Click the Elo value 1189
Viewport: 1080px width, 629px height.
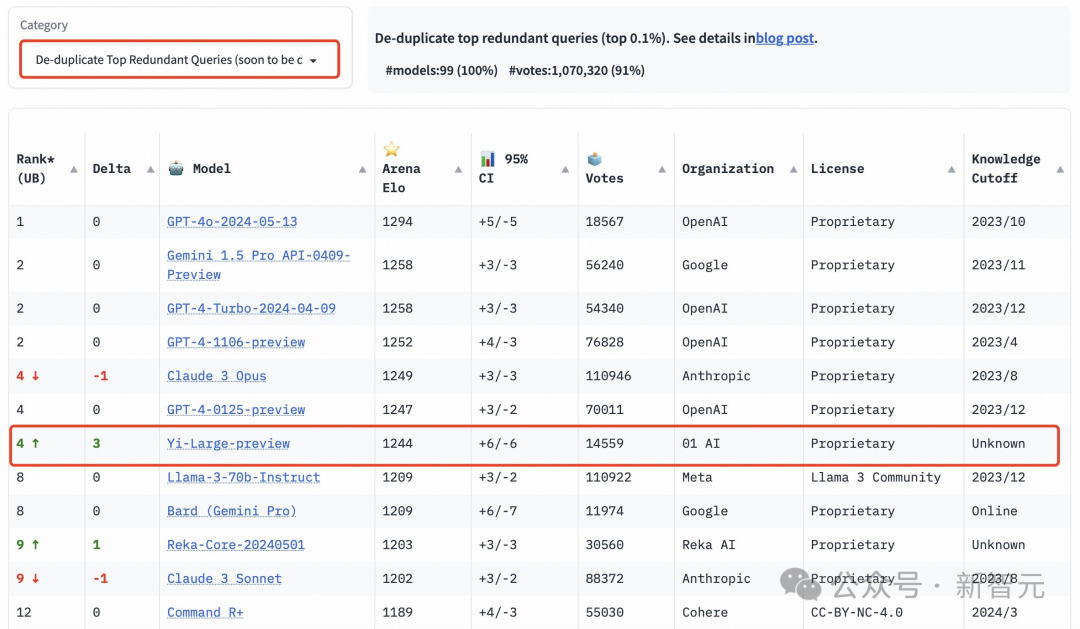(x=397, y=612)
